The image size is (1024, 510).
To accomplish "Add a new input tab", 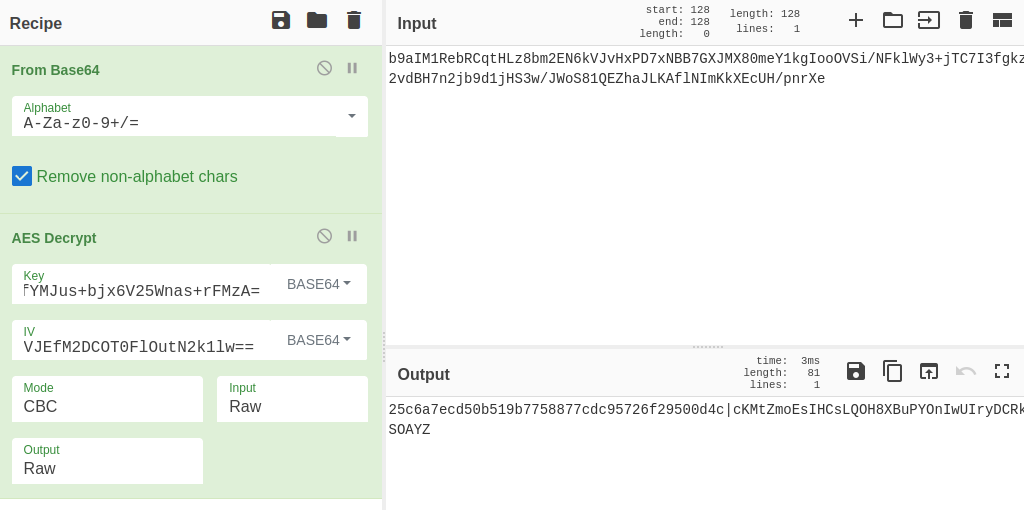I will click(856, 21).
